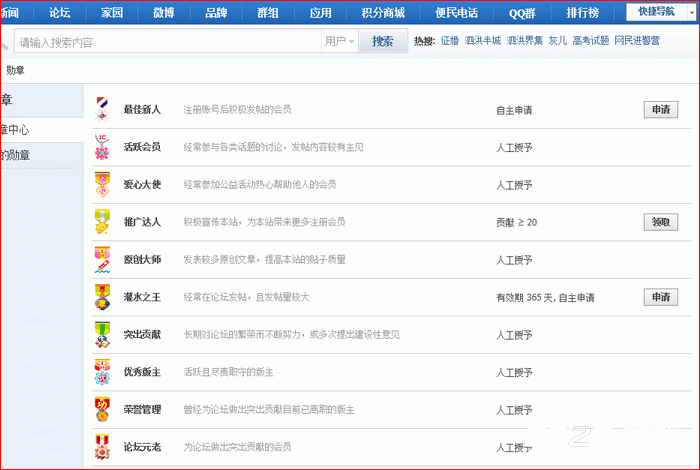Click 申请 button for 最佳新人

click(x=661, y=110)
